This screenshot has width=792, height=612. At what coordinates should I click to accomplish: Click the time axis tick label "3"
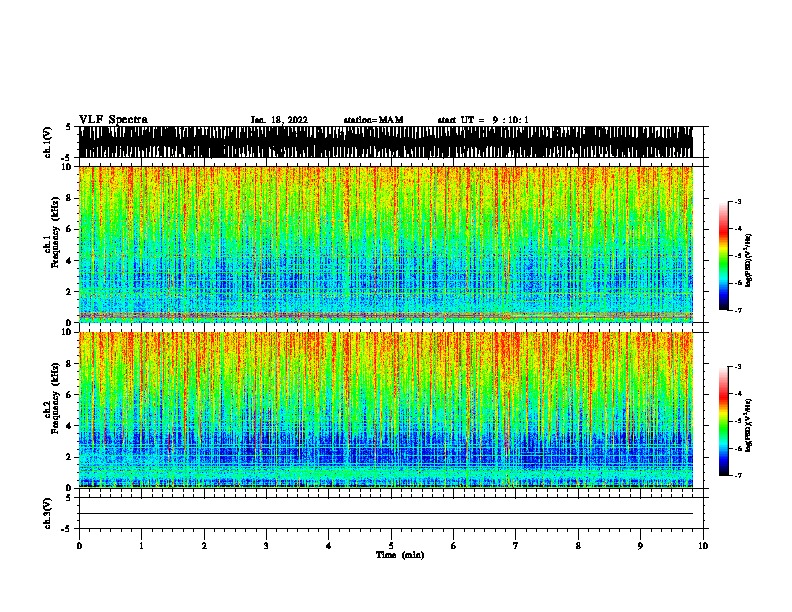(266, 546)
